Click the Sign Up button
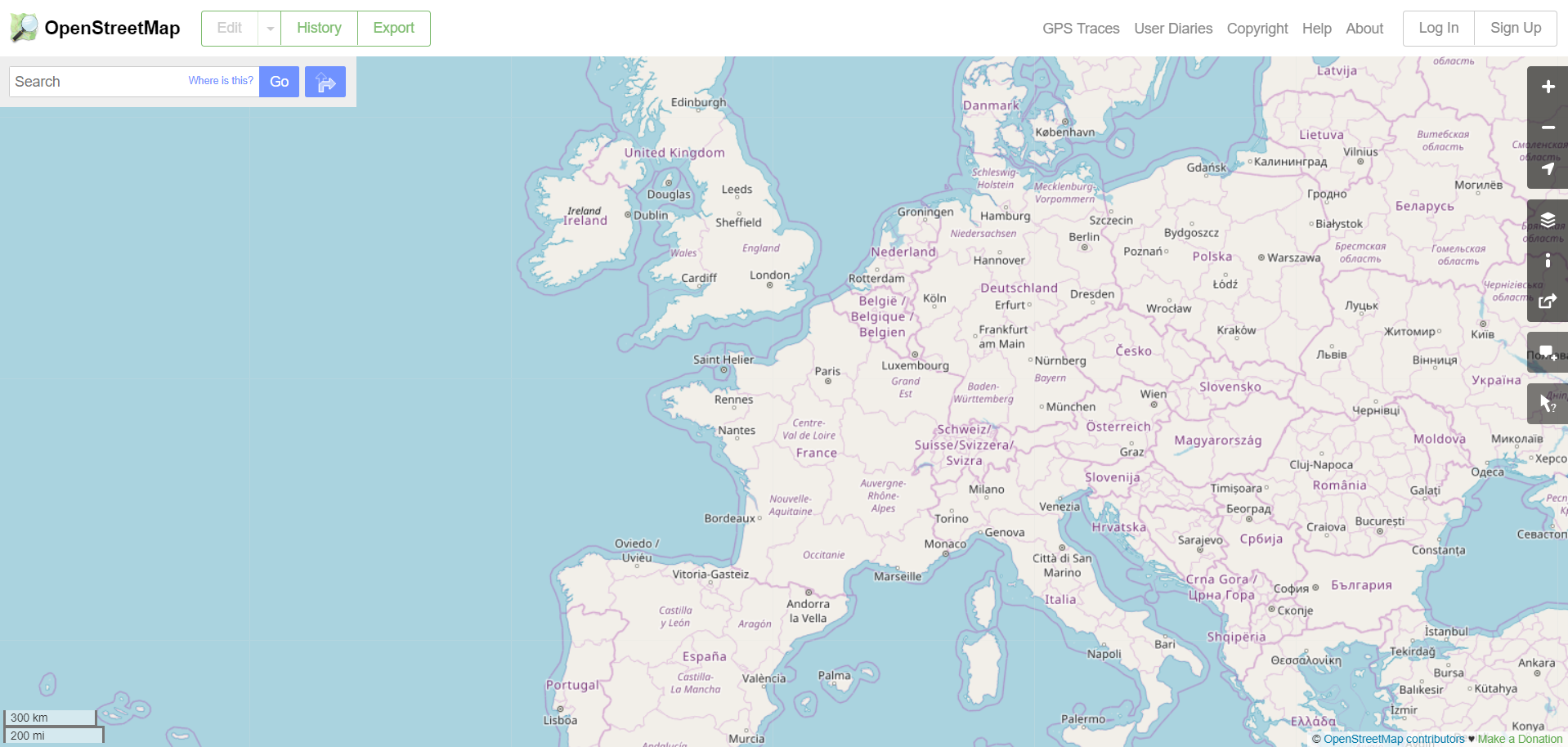1568x747 pixels. point(1516,29)
